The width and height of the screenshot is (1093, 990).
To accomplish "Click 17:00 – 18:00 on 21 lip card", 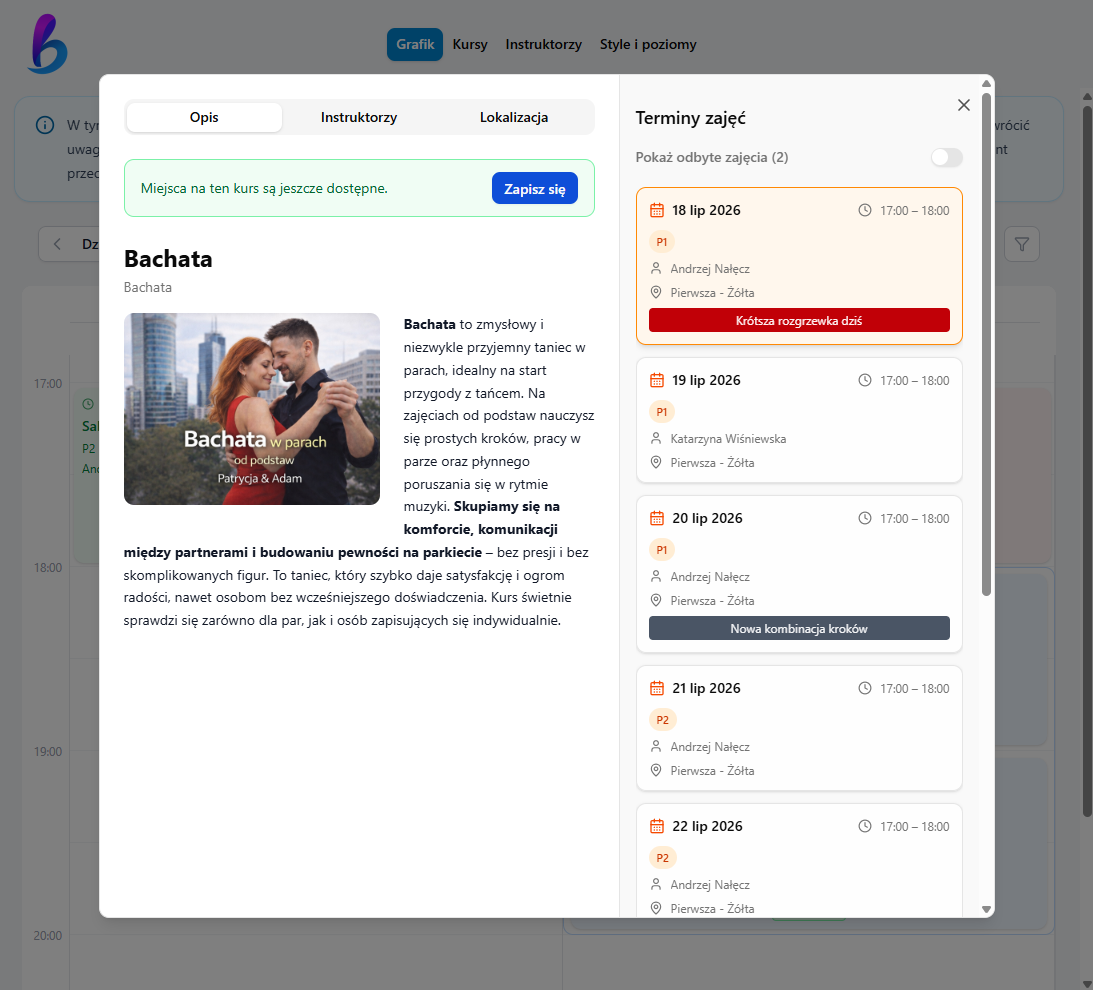I will coord(915,689).
